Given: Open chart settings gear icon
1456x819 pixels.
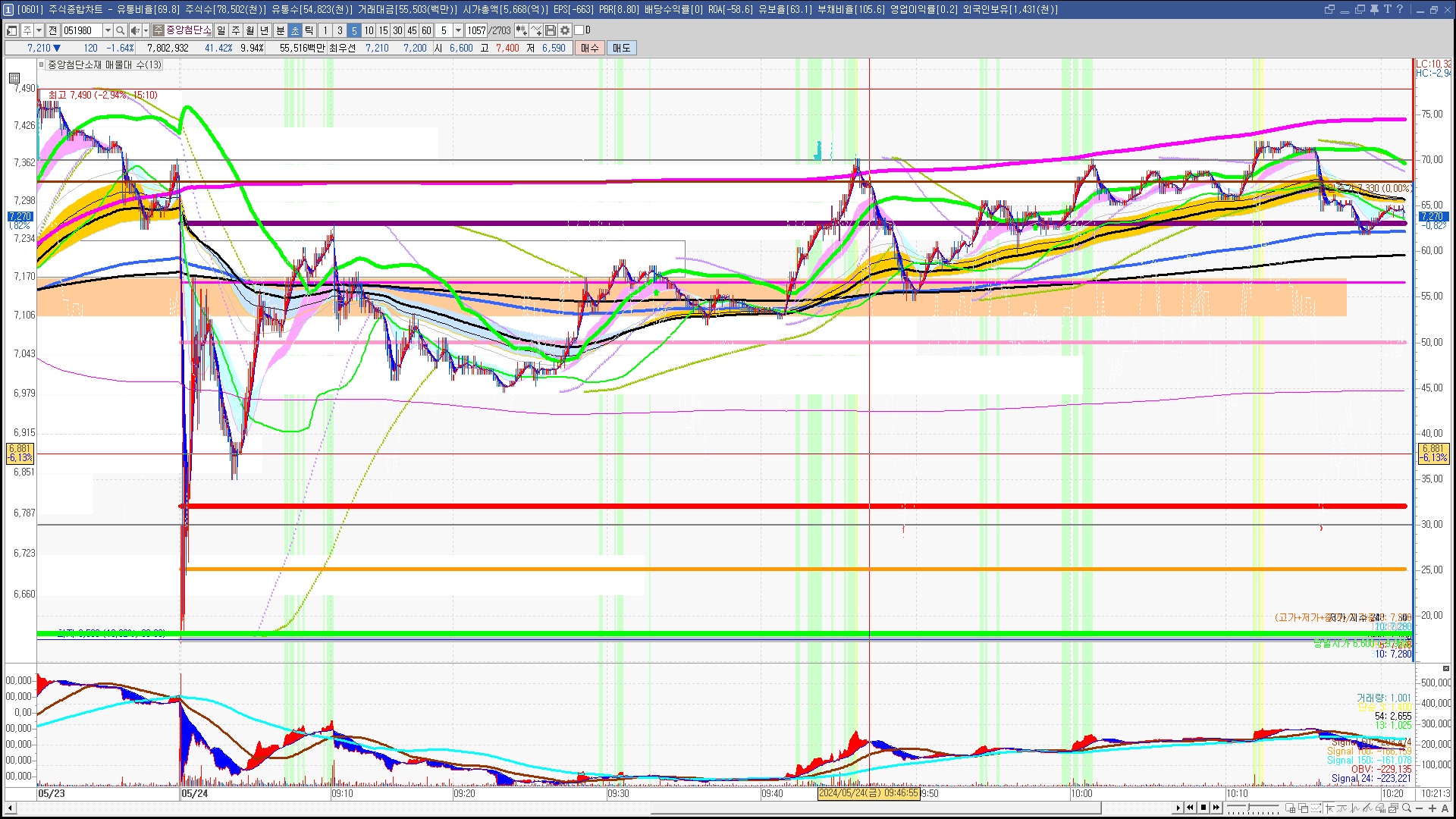Looking at the screenshot, I should coord(564,30).
